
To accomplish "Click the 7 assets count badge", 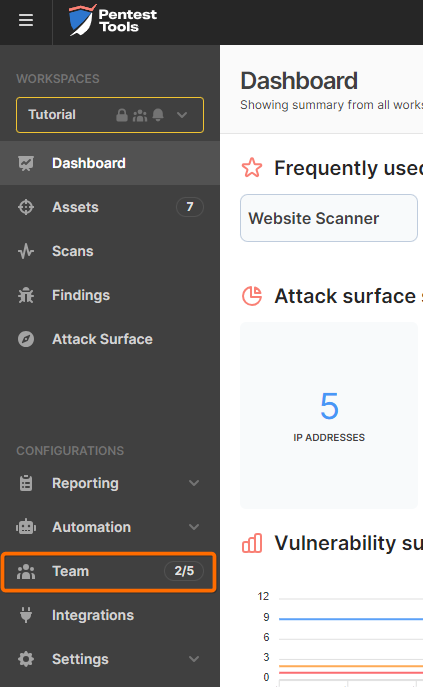I will pyautogui.click(x=190, y=207).
